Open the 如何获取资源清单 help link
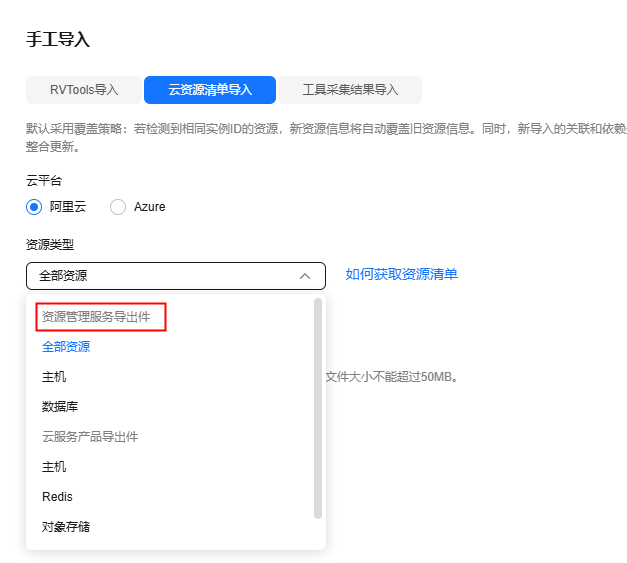The height and width of the screenshot is (563, 627). point(401,274)
